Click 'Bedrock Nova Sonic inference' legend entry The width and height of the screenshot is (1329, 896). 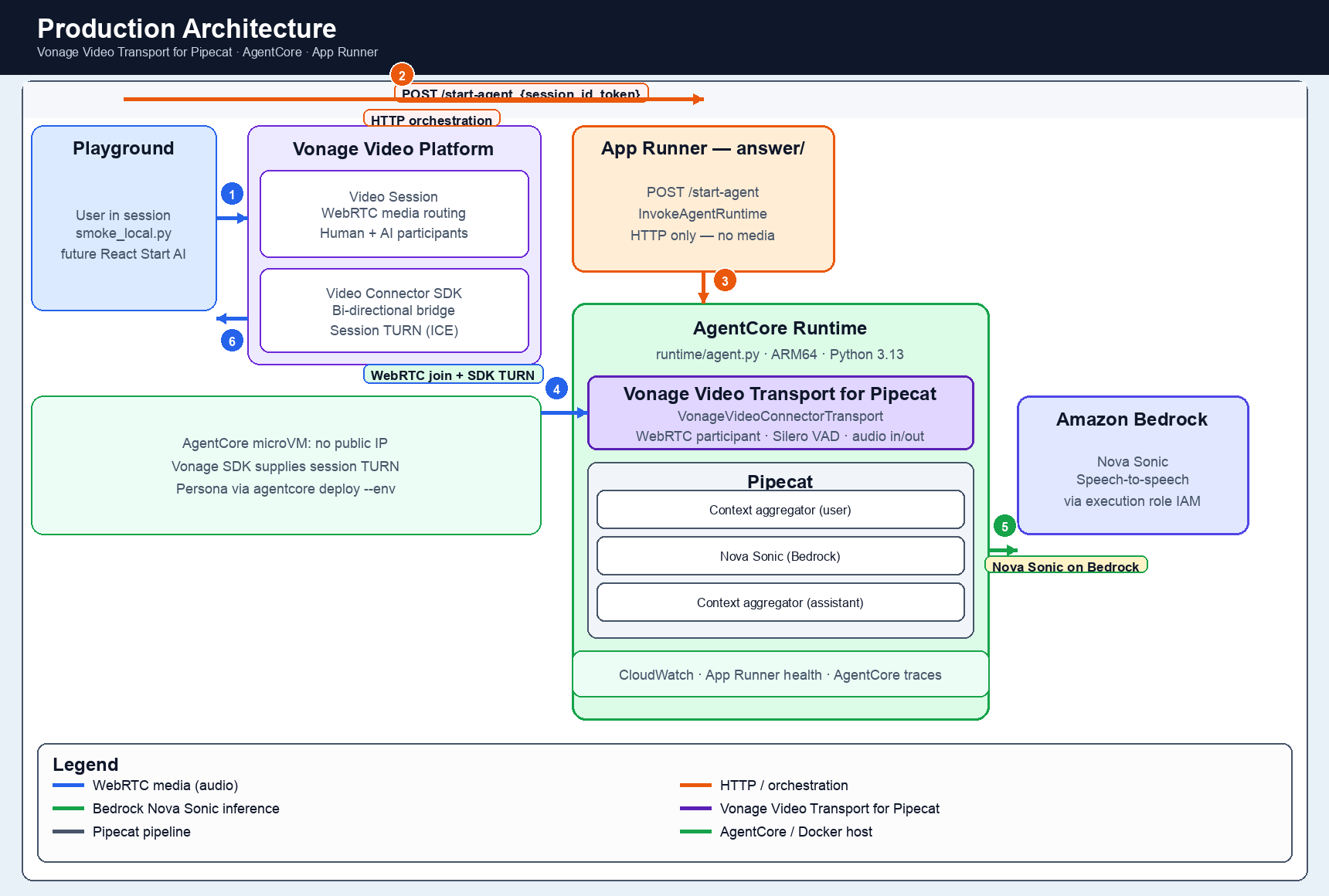pyautogui.click(x=186, y=809)
